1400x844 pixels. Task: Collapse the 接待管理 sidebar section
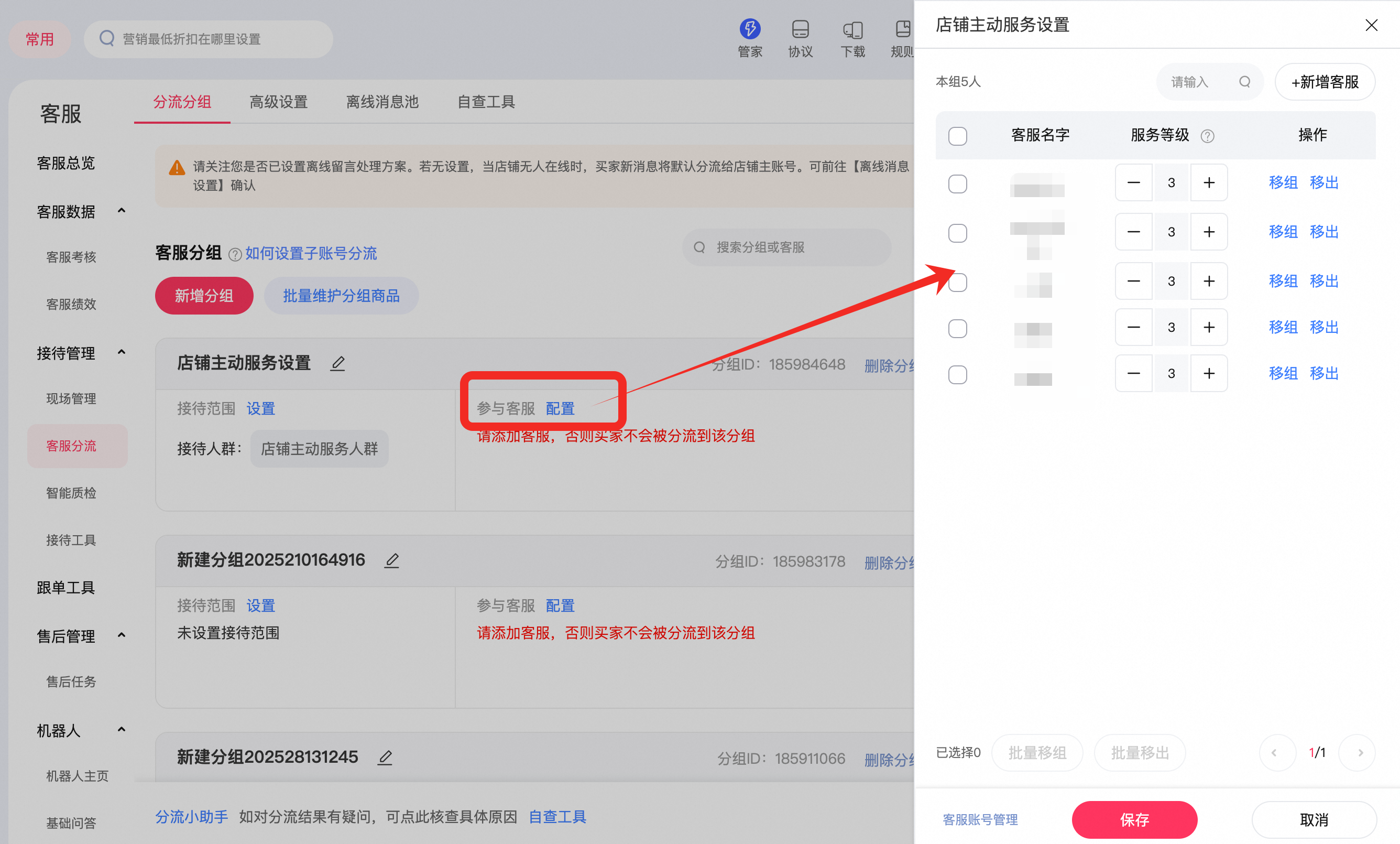(x=121, y=352)
